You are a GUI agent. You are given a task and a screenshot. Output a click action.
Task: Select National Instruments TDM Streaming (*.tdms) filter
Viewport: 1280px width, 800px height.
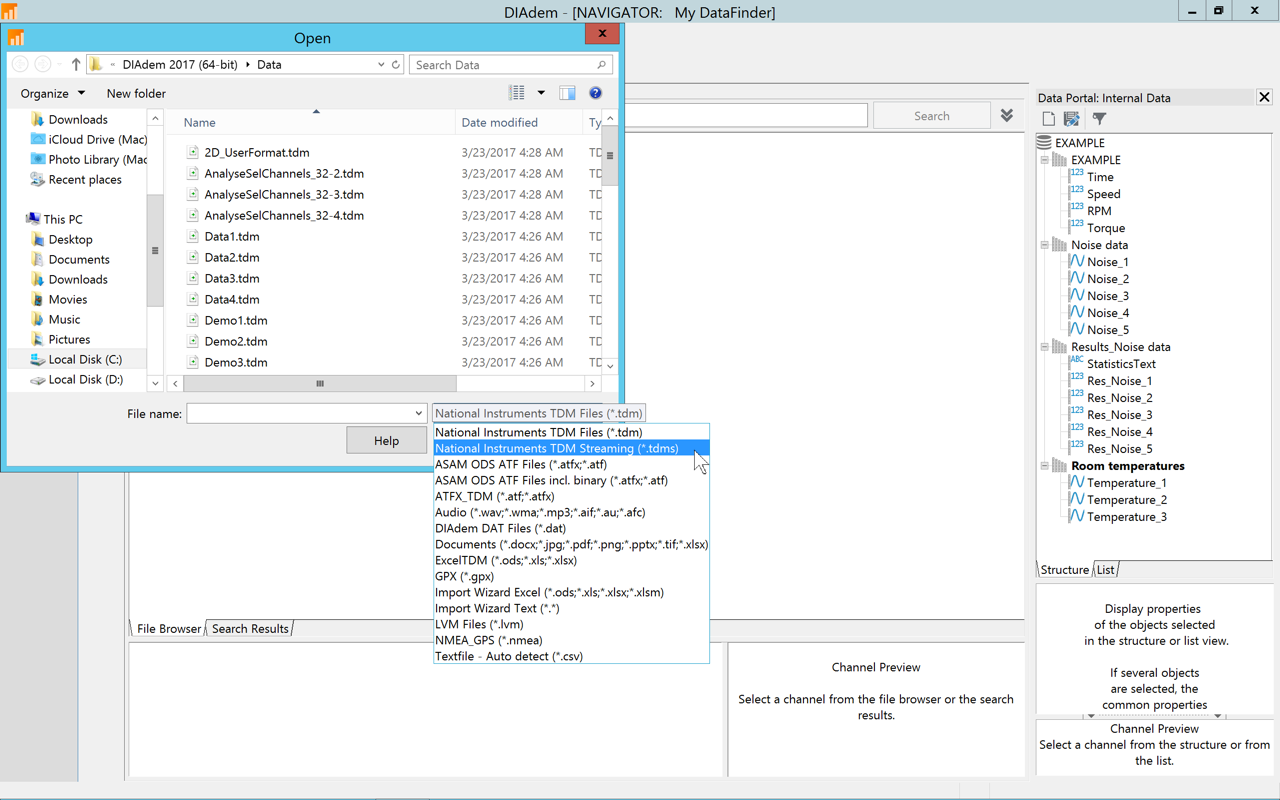tap(571, 448)
